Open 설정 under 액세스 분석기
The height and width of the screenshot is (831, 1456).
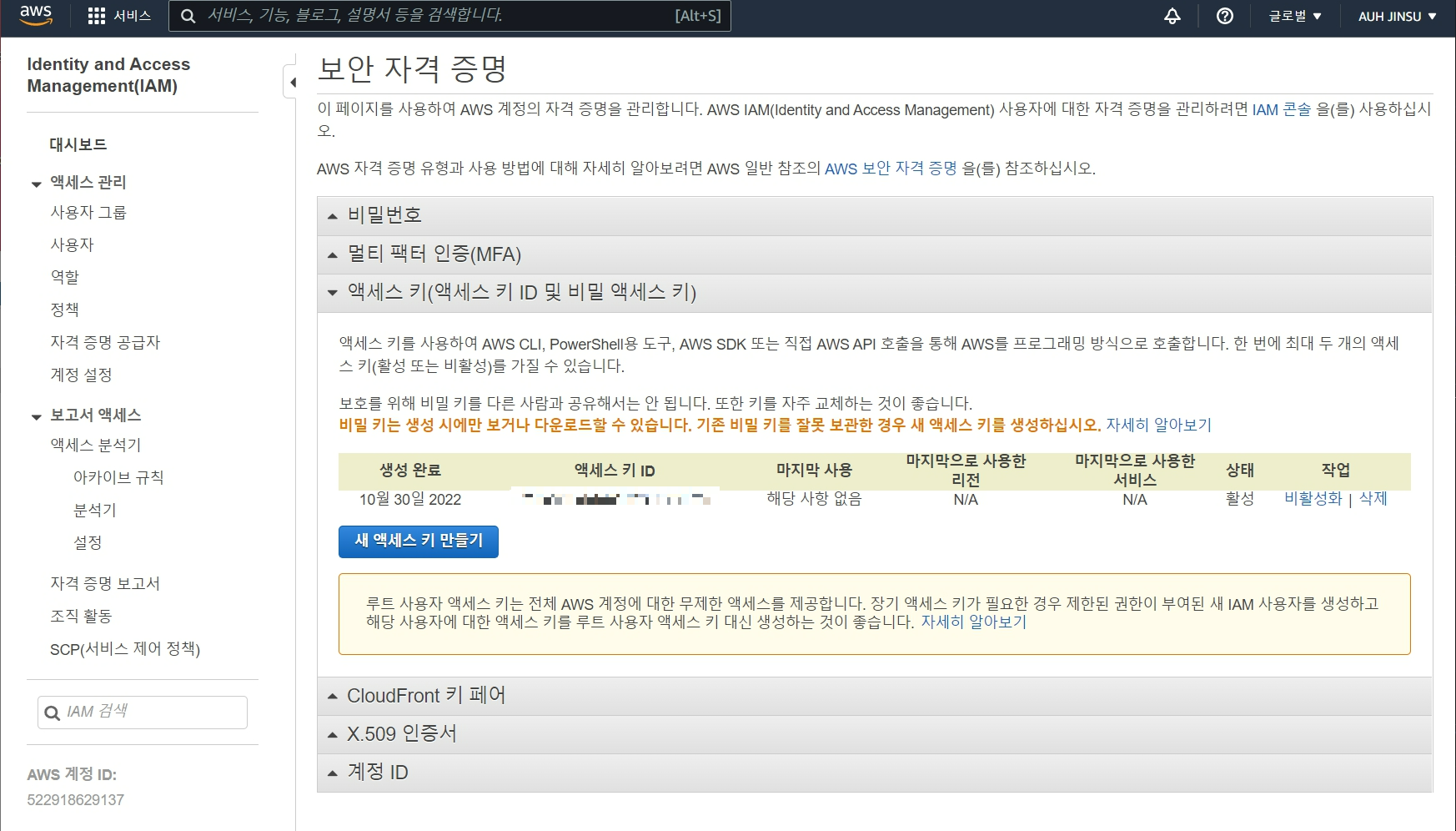[88, 542]
